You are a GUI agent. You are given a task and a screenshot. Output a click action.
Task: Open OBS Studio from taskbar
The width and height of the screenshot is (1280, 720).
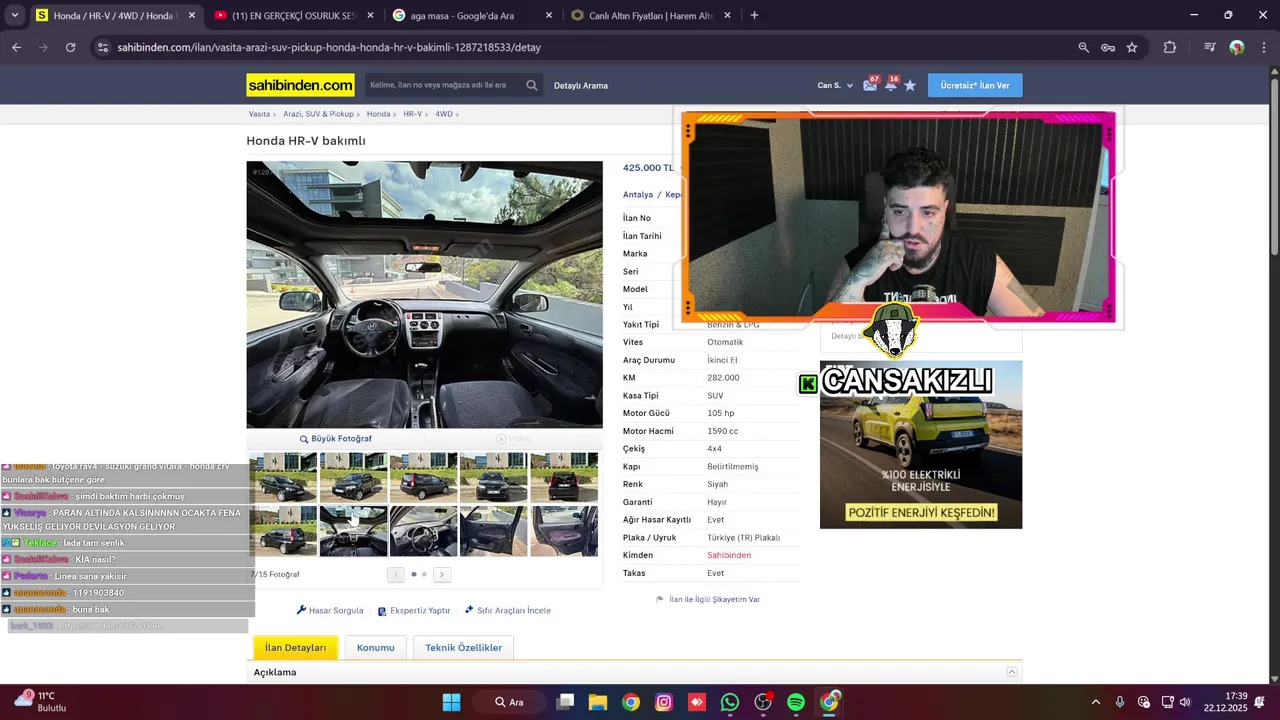[x=763, y=702]
